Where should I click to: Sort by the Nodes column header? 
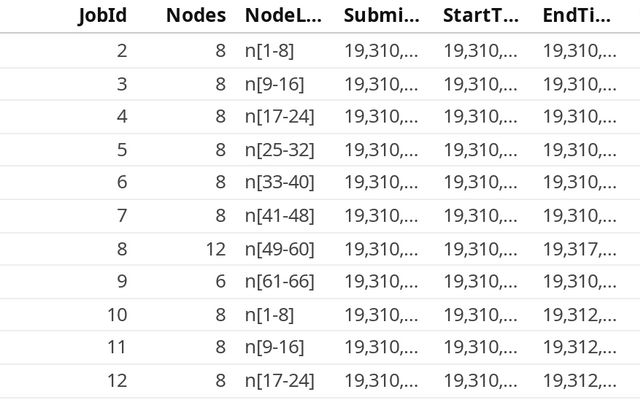196,16
